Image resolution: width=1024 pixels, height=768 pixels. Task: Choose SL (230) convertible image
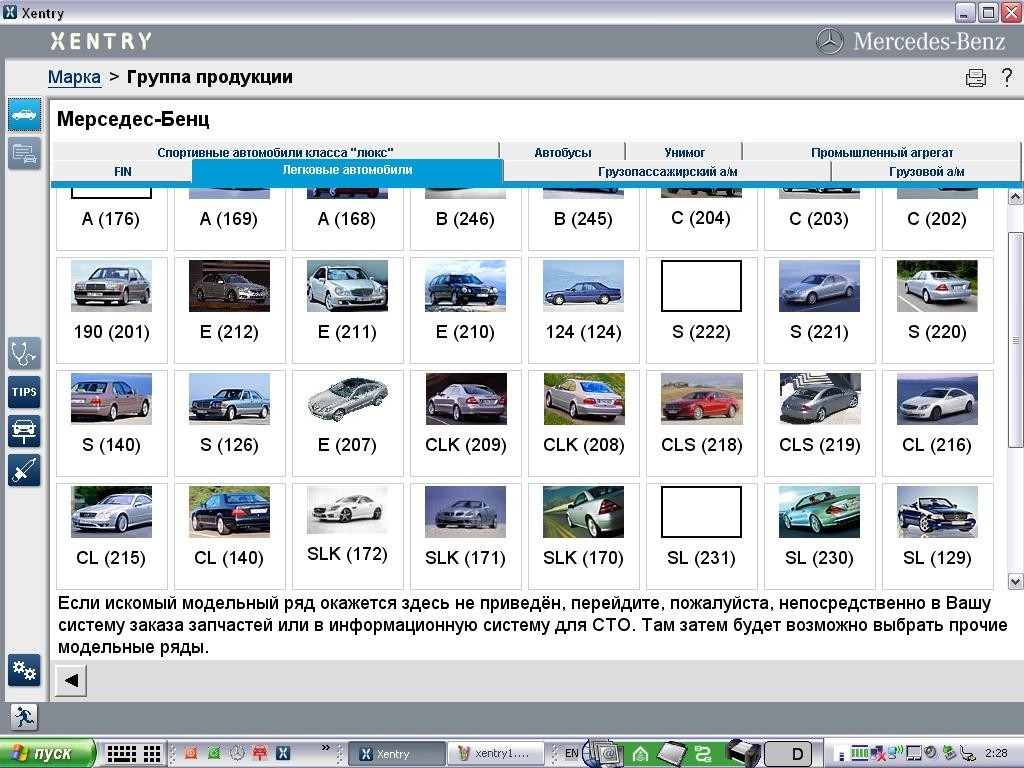pyautogui.click(x=820, y=512)
